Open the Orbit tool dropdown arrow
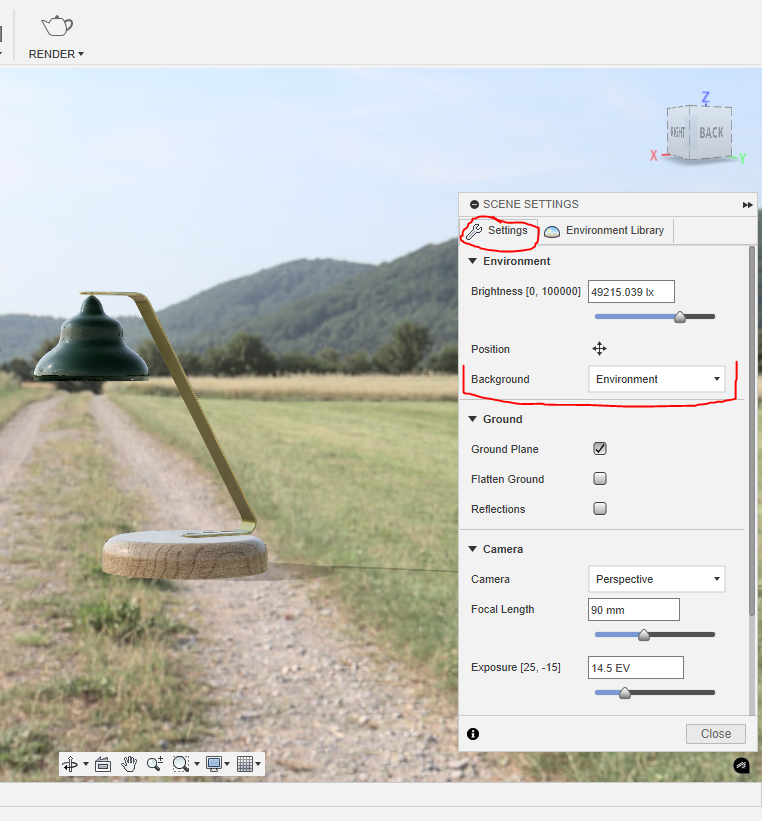Viewport: 762px width, 821px height. [86, 764]
